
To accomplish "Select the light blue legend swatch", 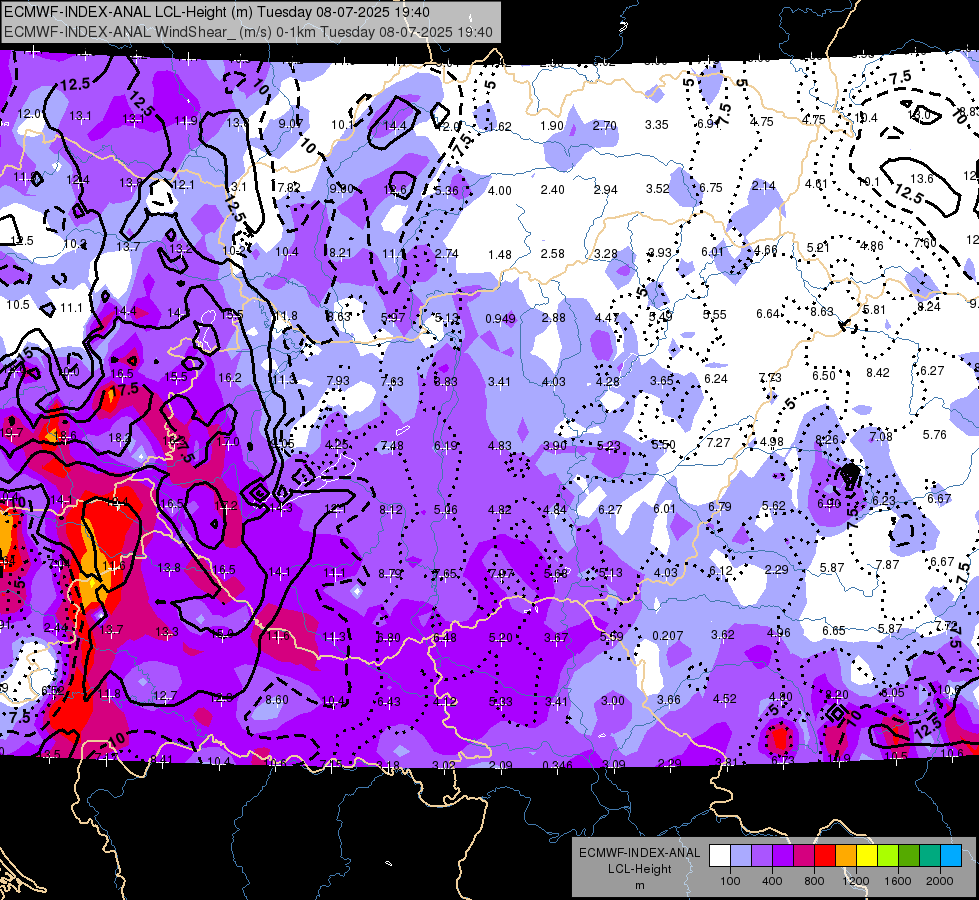I will (x=951, y=856).
